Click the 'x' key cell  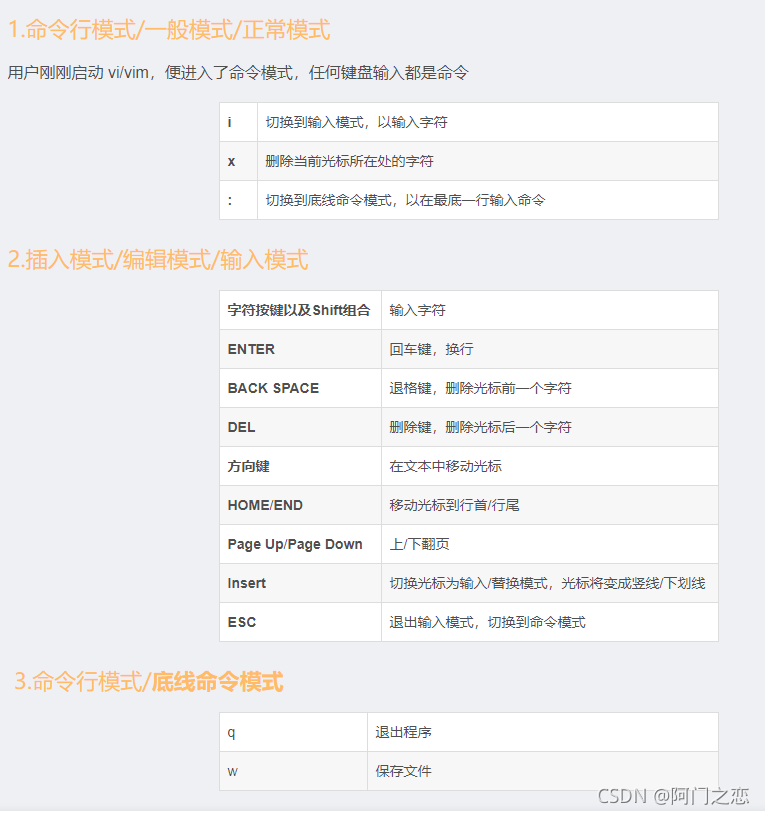[238, 161]
